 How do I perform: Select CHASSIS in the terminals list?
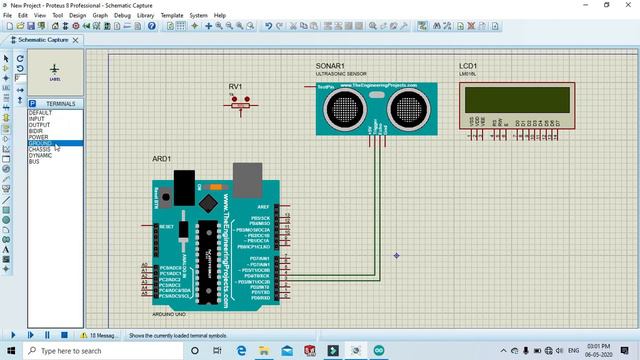coord(55,149)
